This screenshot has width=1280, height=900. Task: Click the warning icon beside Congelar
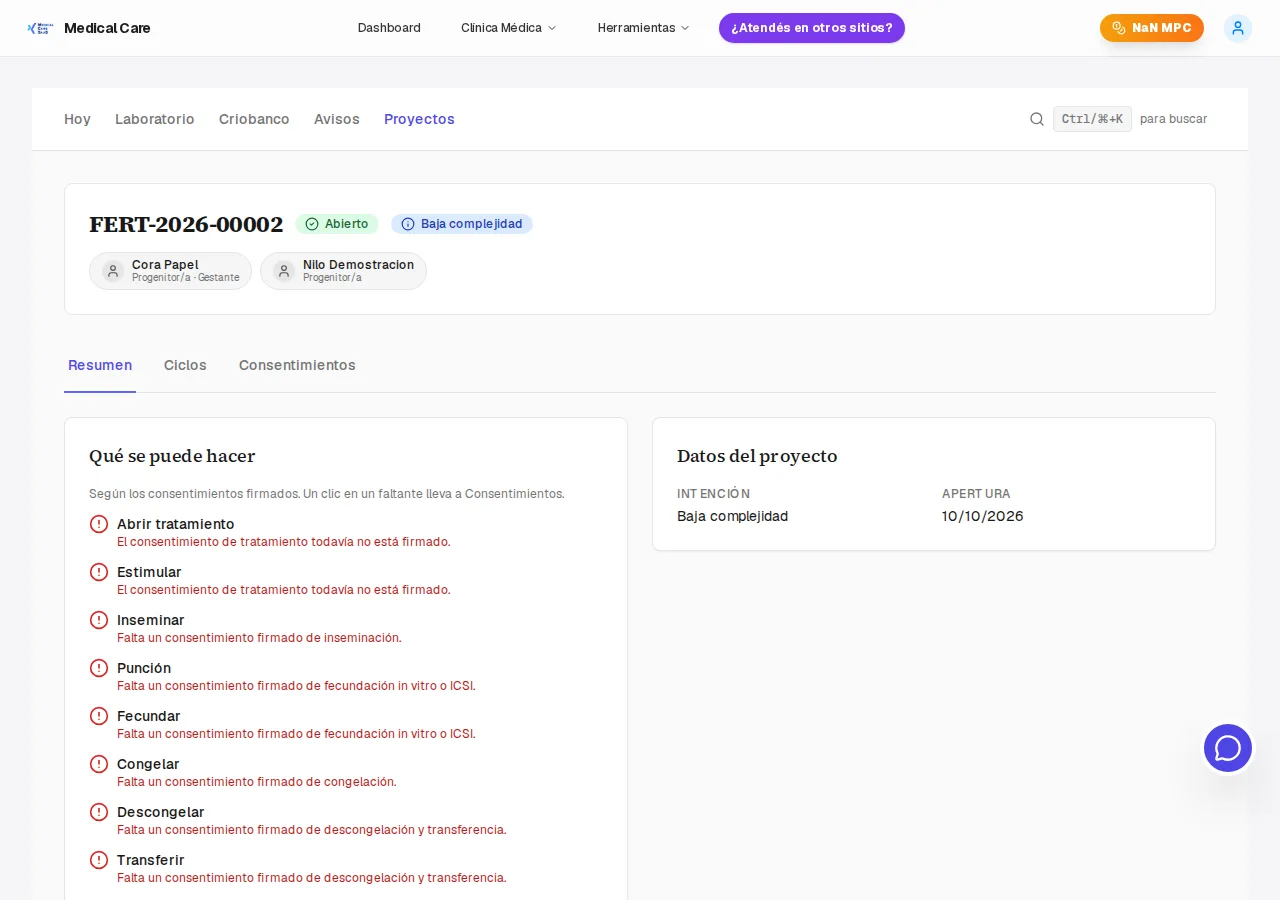[99, 764]
